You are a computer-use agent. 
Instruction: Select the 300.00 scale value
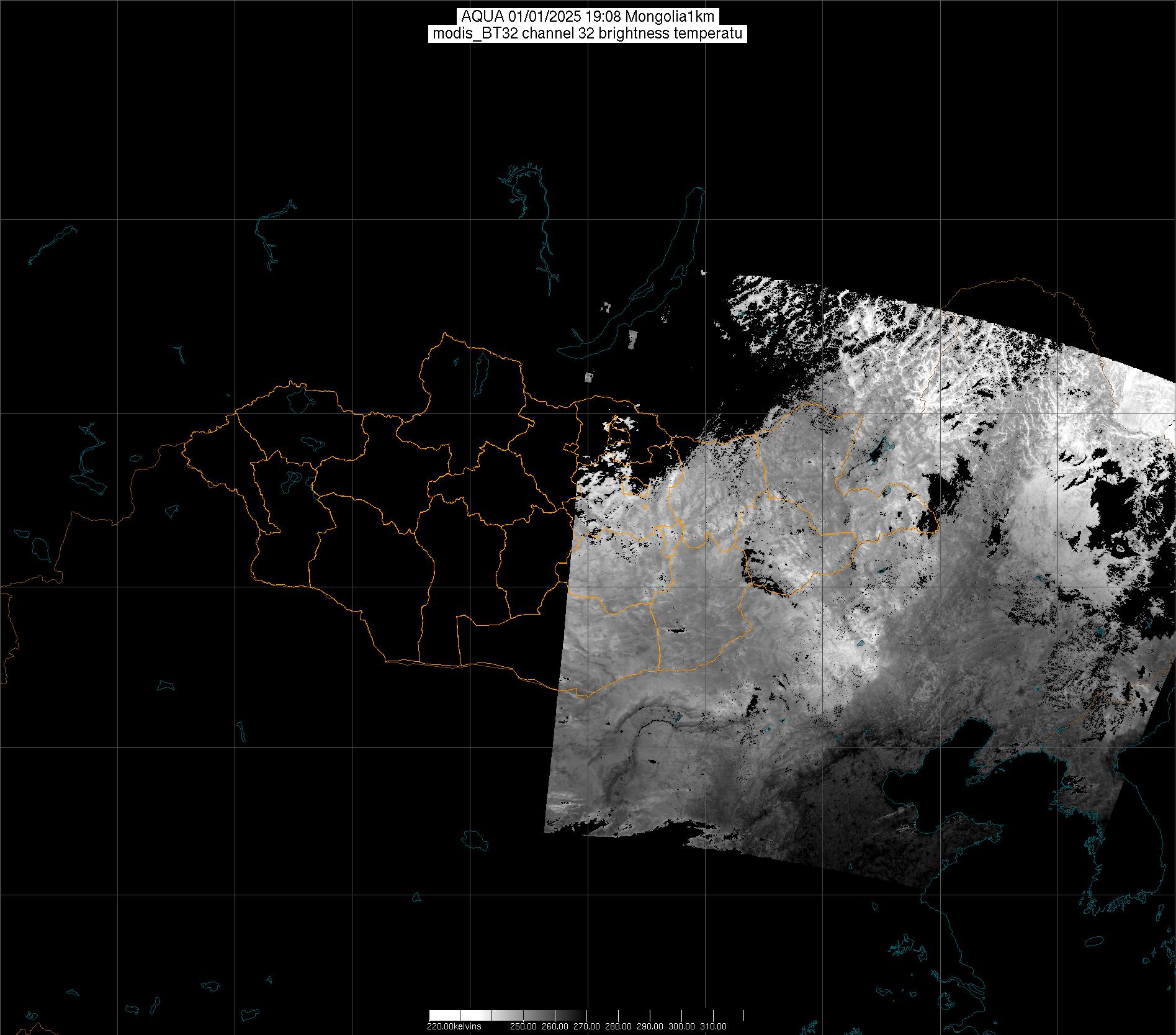tap(681, 1026)
